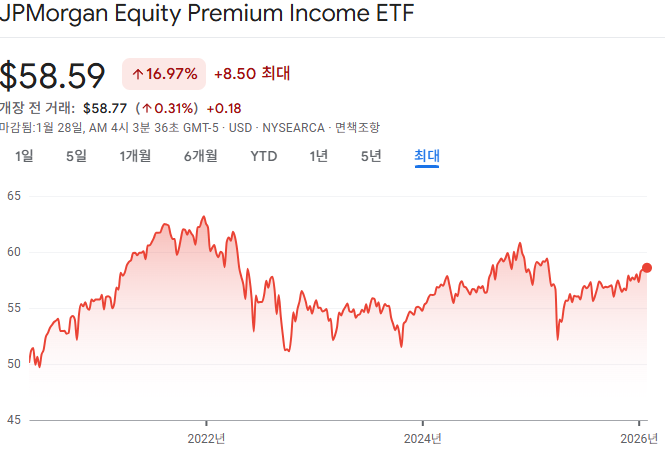Image resolution: width=665 pixels, height=454 pixels.
Task: Click the 2022년 x-axis label
Action: point(207,437)
